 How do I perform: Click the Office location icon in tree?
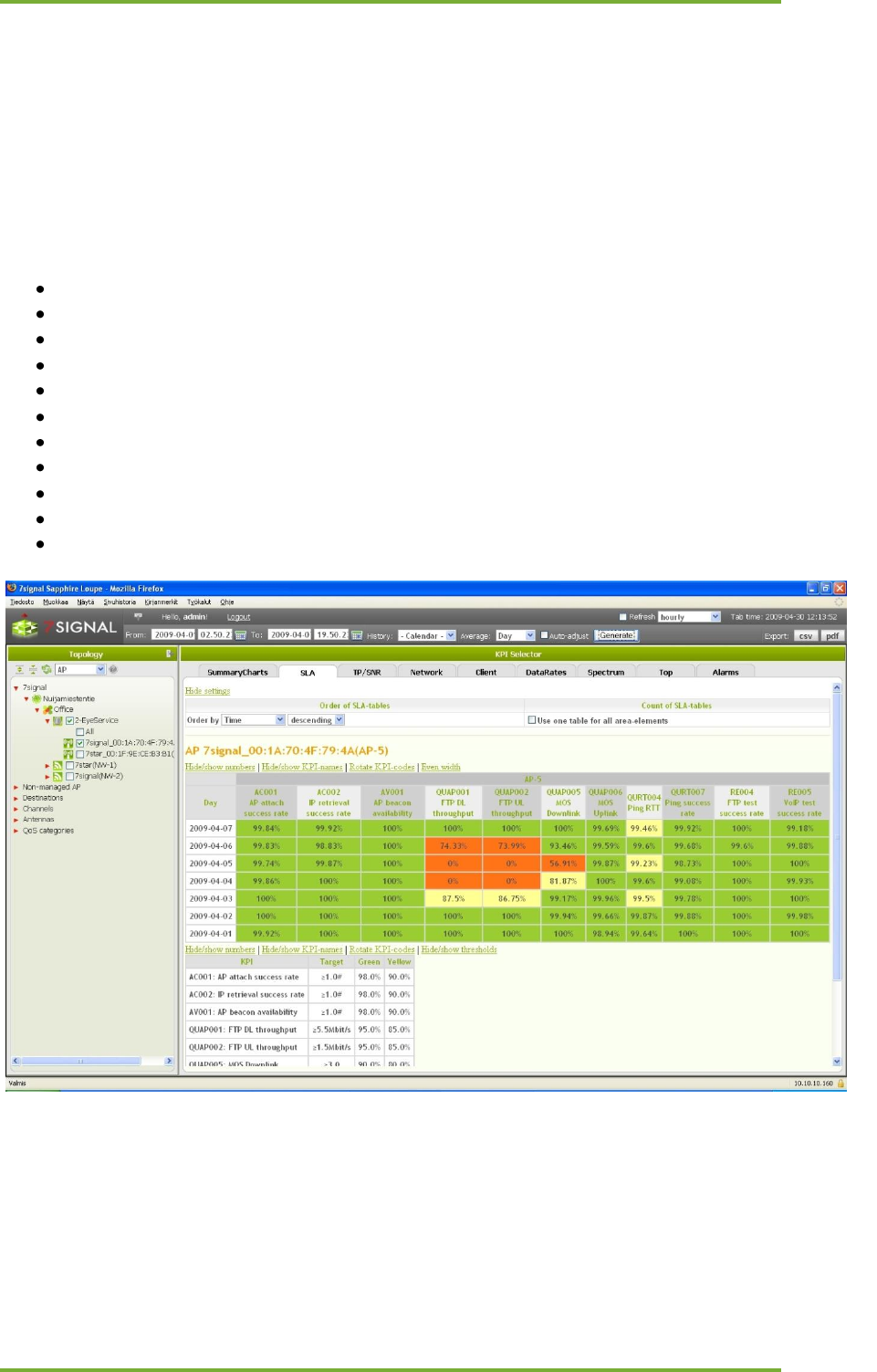(47, 709)
